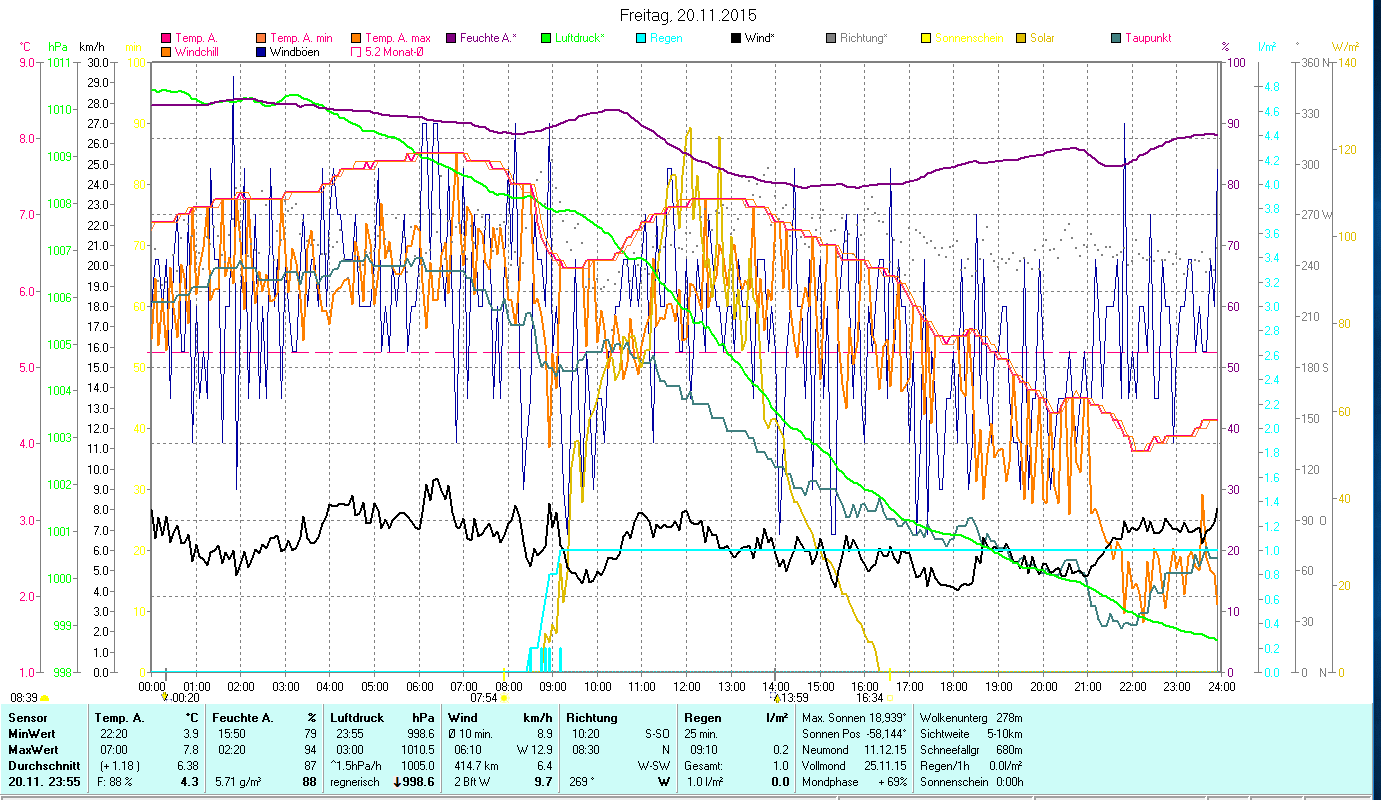
Task: Click the sun icon beside 08:39
Action: point(45,698)
